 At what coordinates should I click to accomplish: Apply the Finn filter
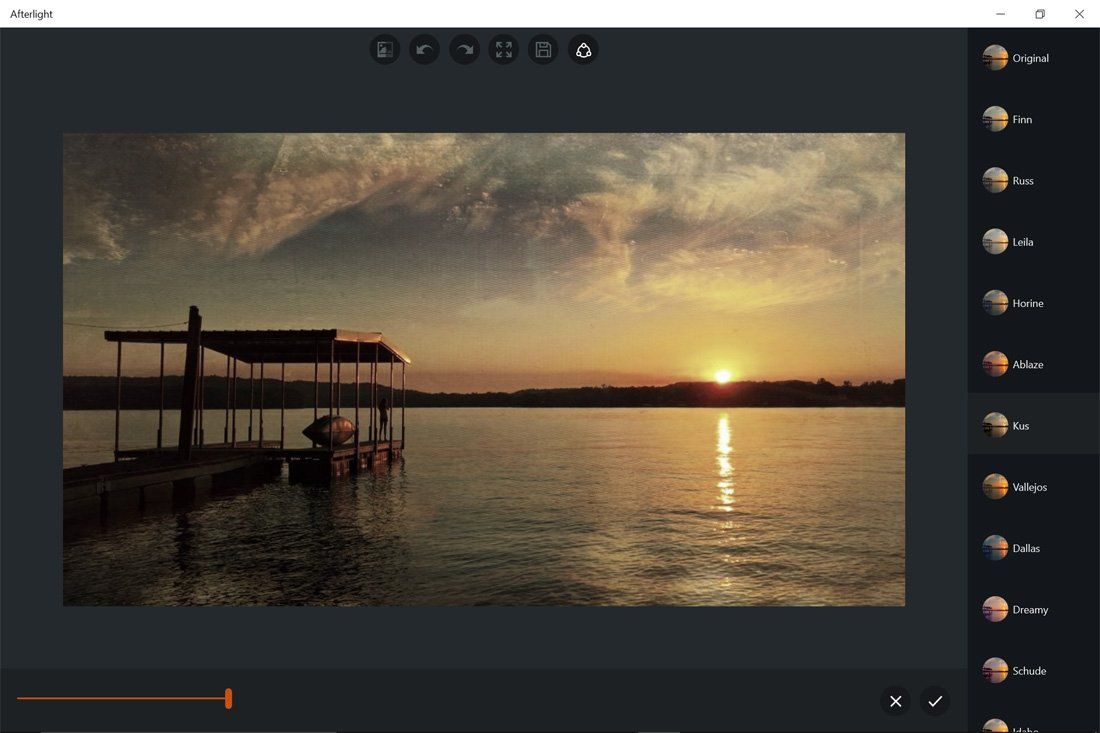1030,119
